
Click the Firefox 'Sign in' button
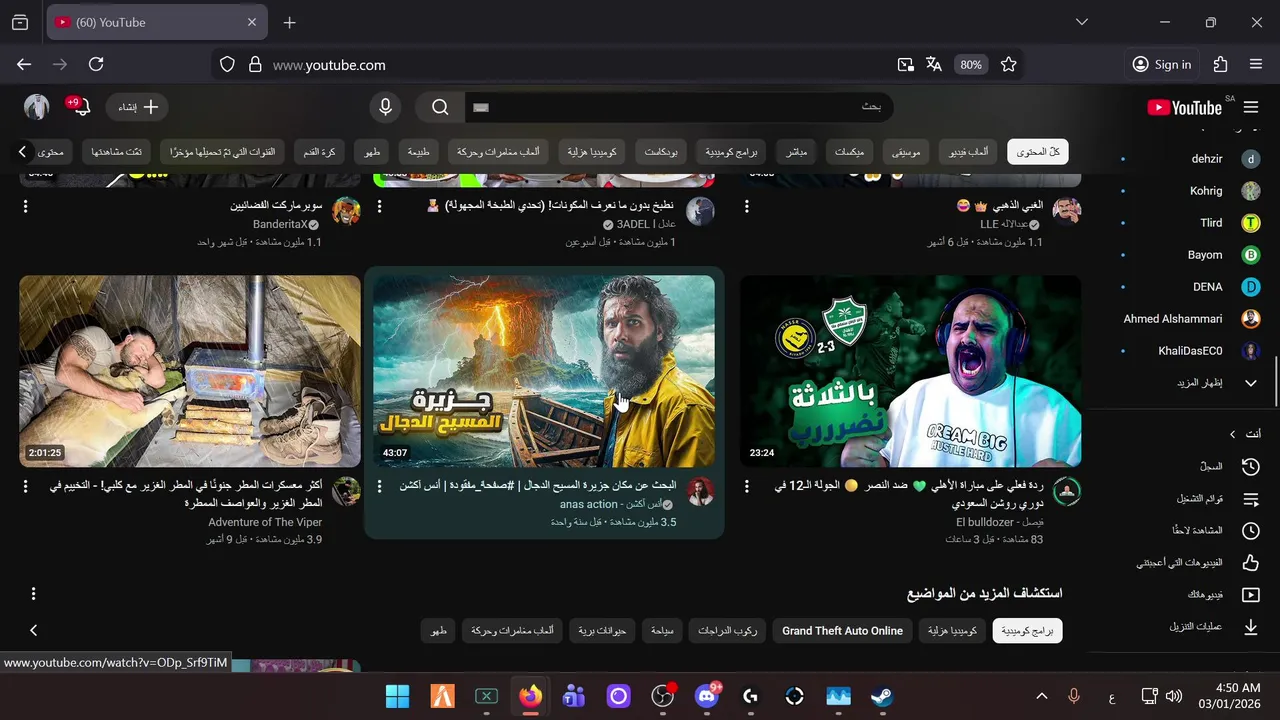(1162, 64)
